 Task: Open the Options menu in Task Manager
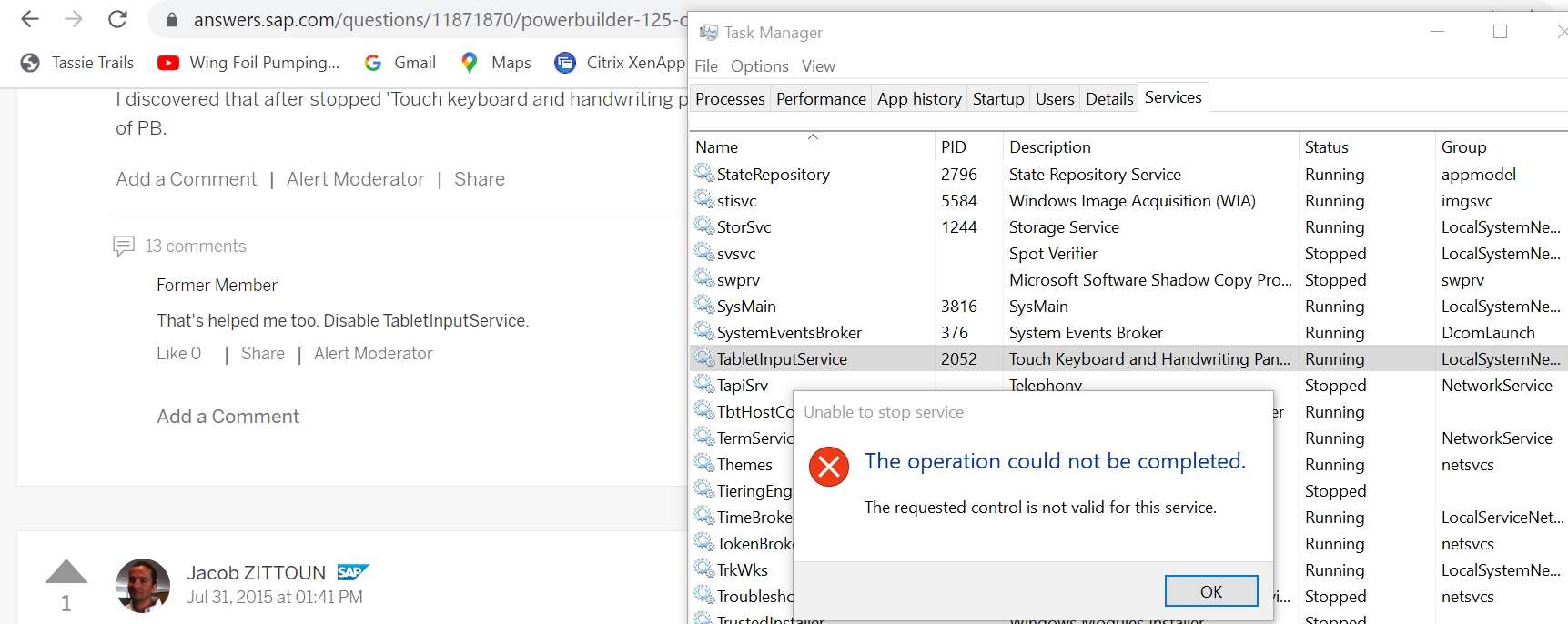coord(759,66)
